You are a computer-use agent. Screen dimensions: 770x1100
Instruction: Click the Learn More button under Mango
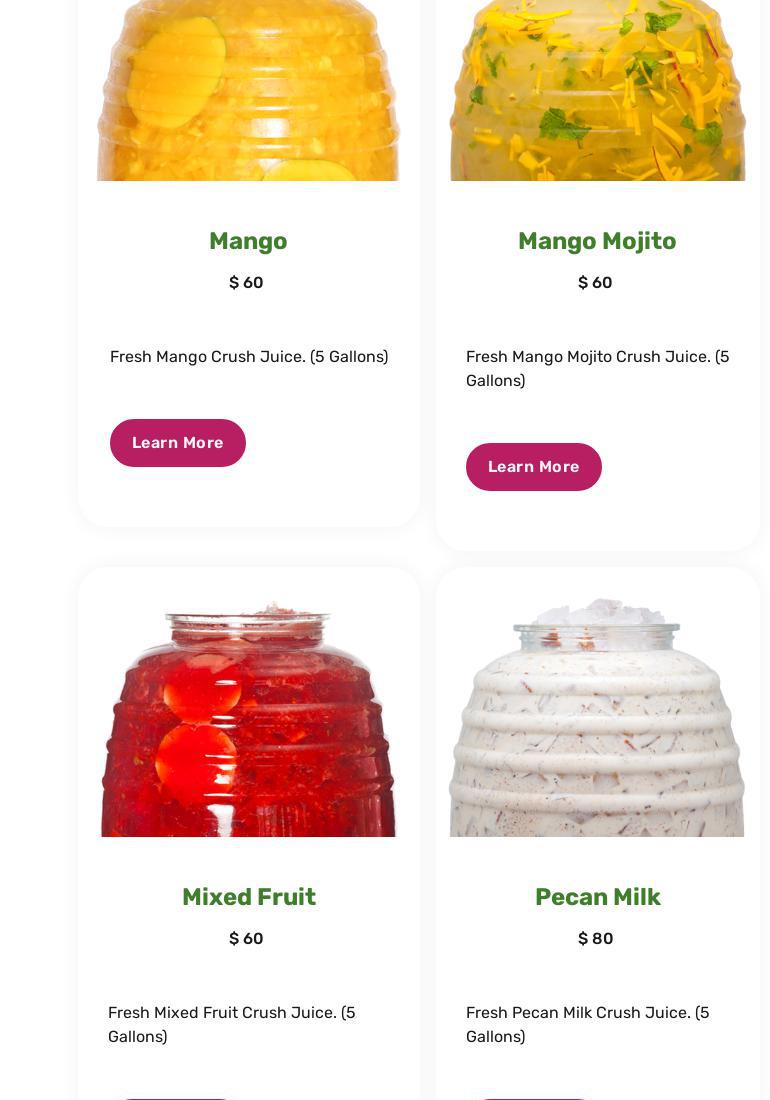[x=177, y=443]
